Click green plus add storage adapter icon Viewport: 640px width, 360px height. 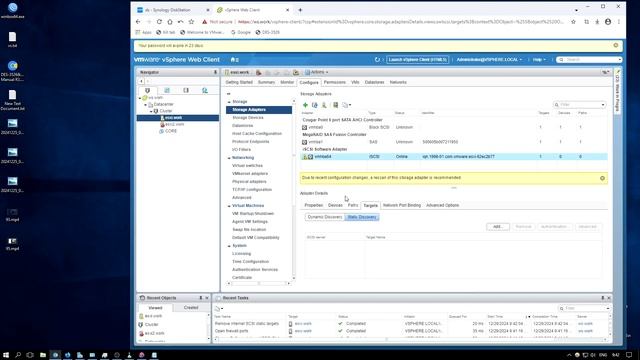tap(305, 105)
